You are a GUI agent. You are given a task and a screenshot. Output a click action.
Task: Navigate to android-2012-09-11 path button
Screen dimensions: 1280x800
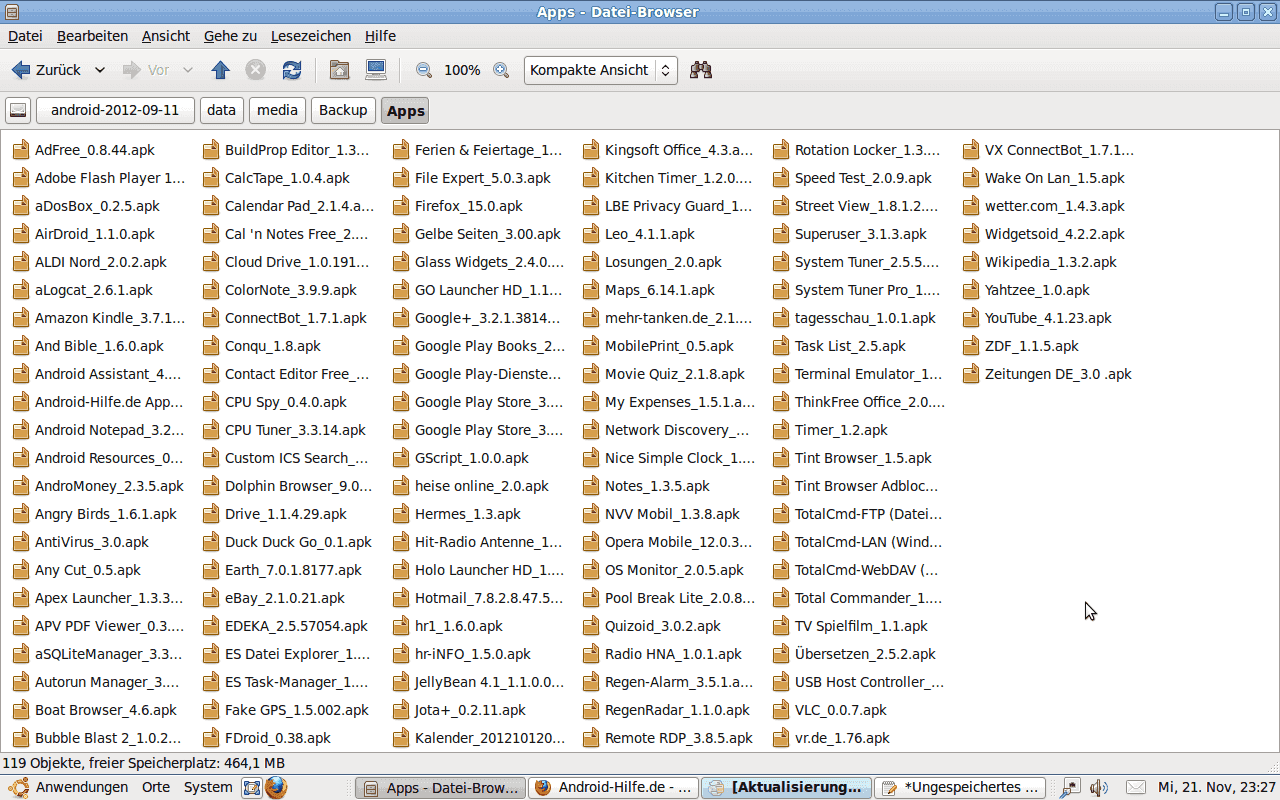click(x=115, y=110)
